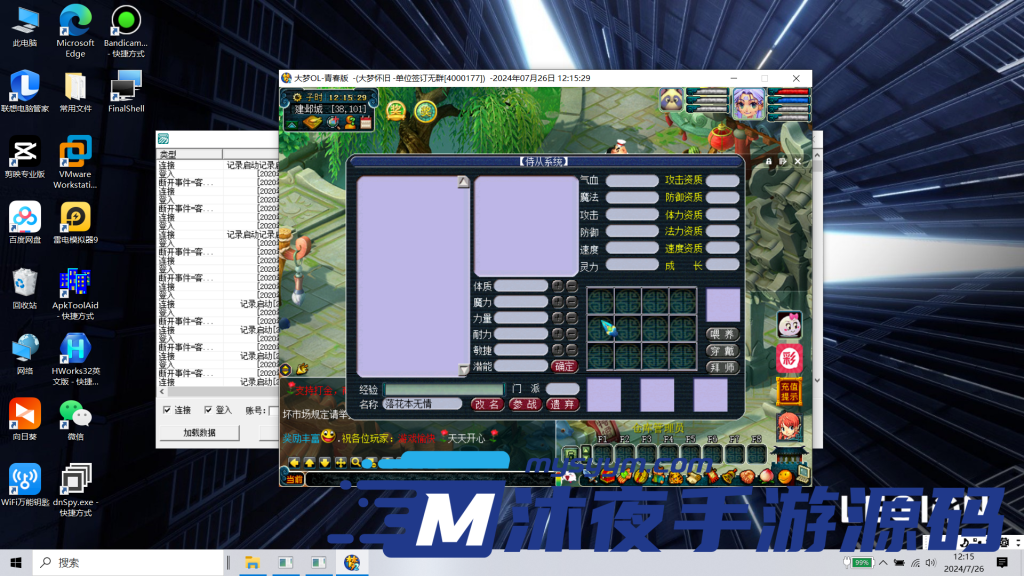Click the 充值提示 recharge notice icon

[789, 391]
